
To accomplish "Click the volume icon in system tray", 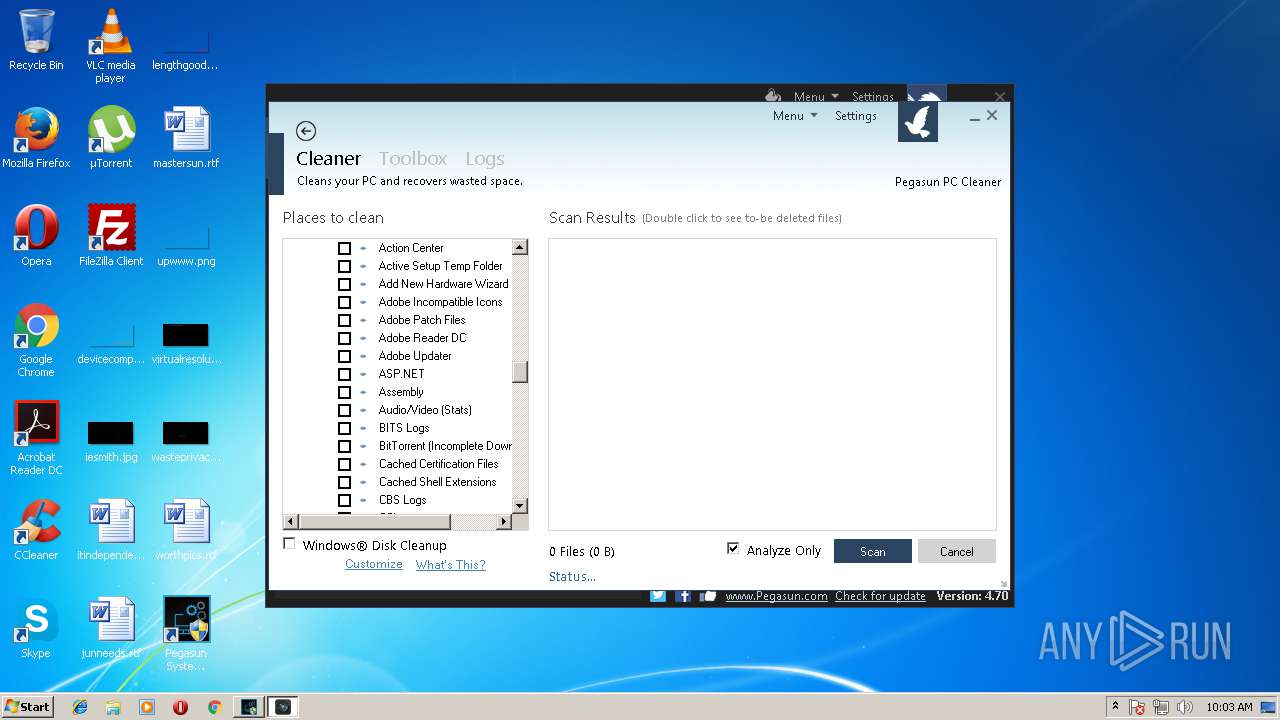I will tap(1186, 707).
